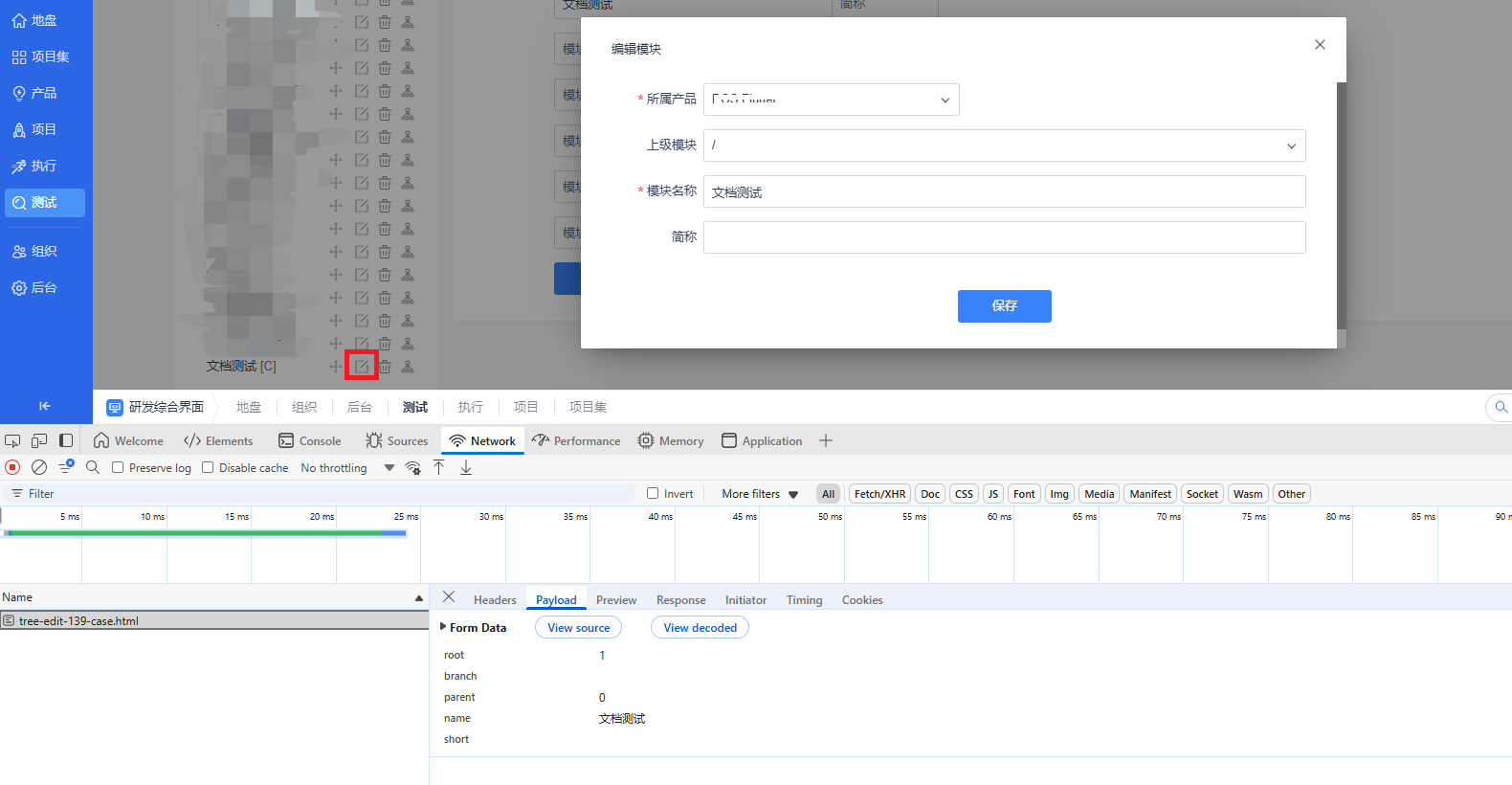Click export HAR download arrow

pyautogui.click(x=466, y=467)
